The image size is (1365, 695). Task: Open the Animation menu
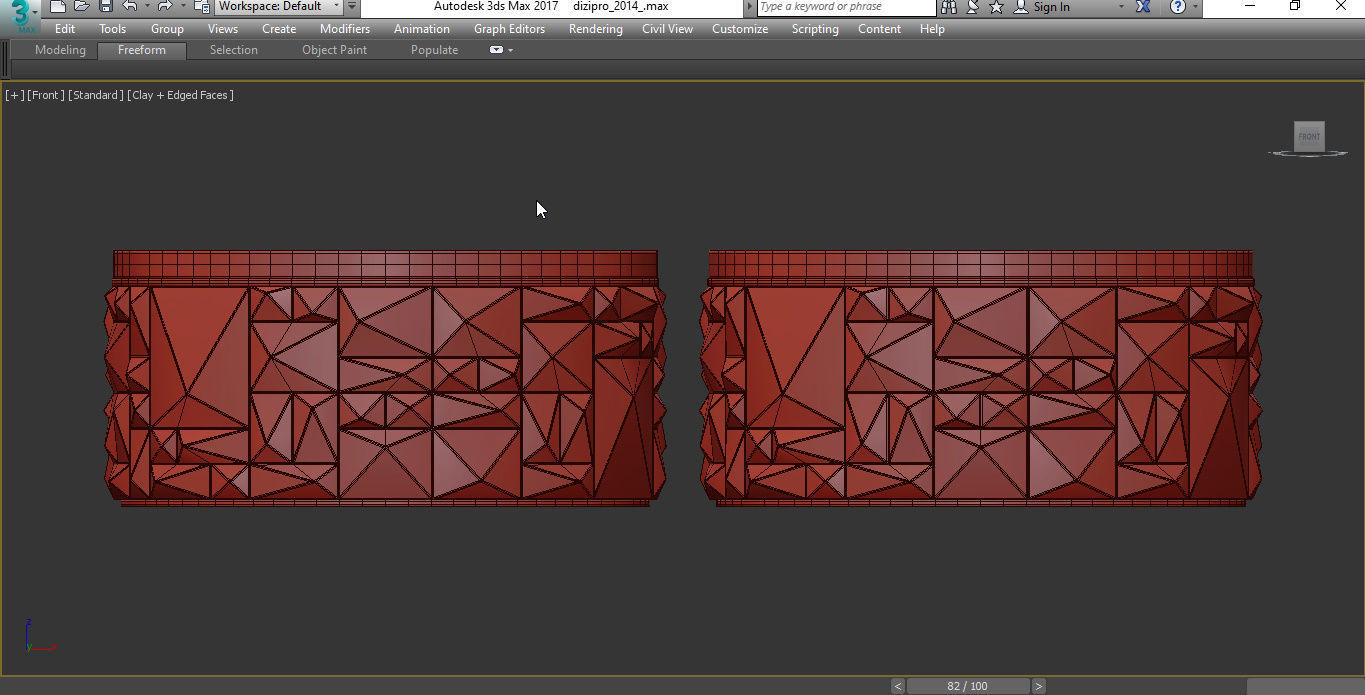coord(422,29)
